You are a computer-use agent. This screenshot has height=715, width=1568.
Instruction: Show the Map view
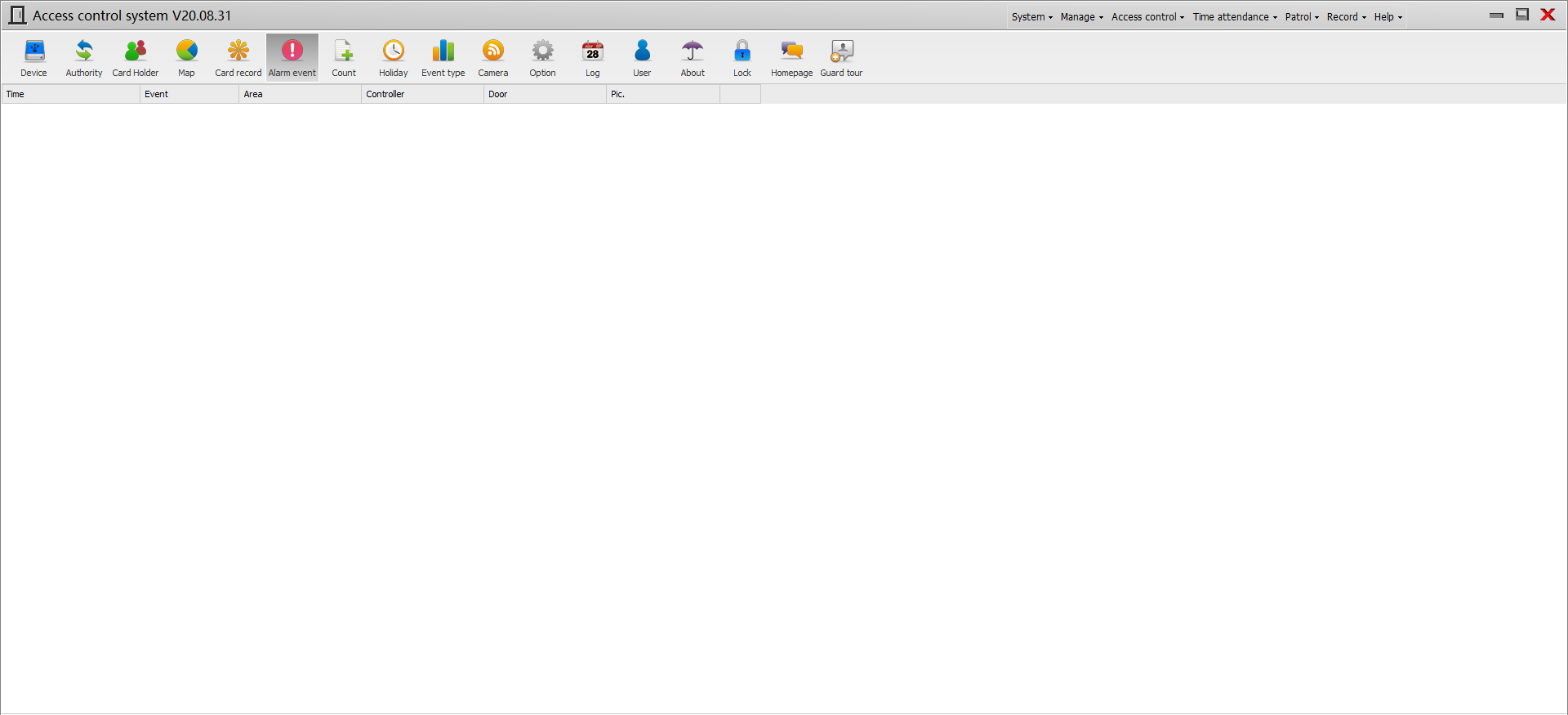187,57
